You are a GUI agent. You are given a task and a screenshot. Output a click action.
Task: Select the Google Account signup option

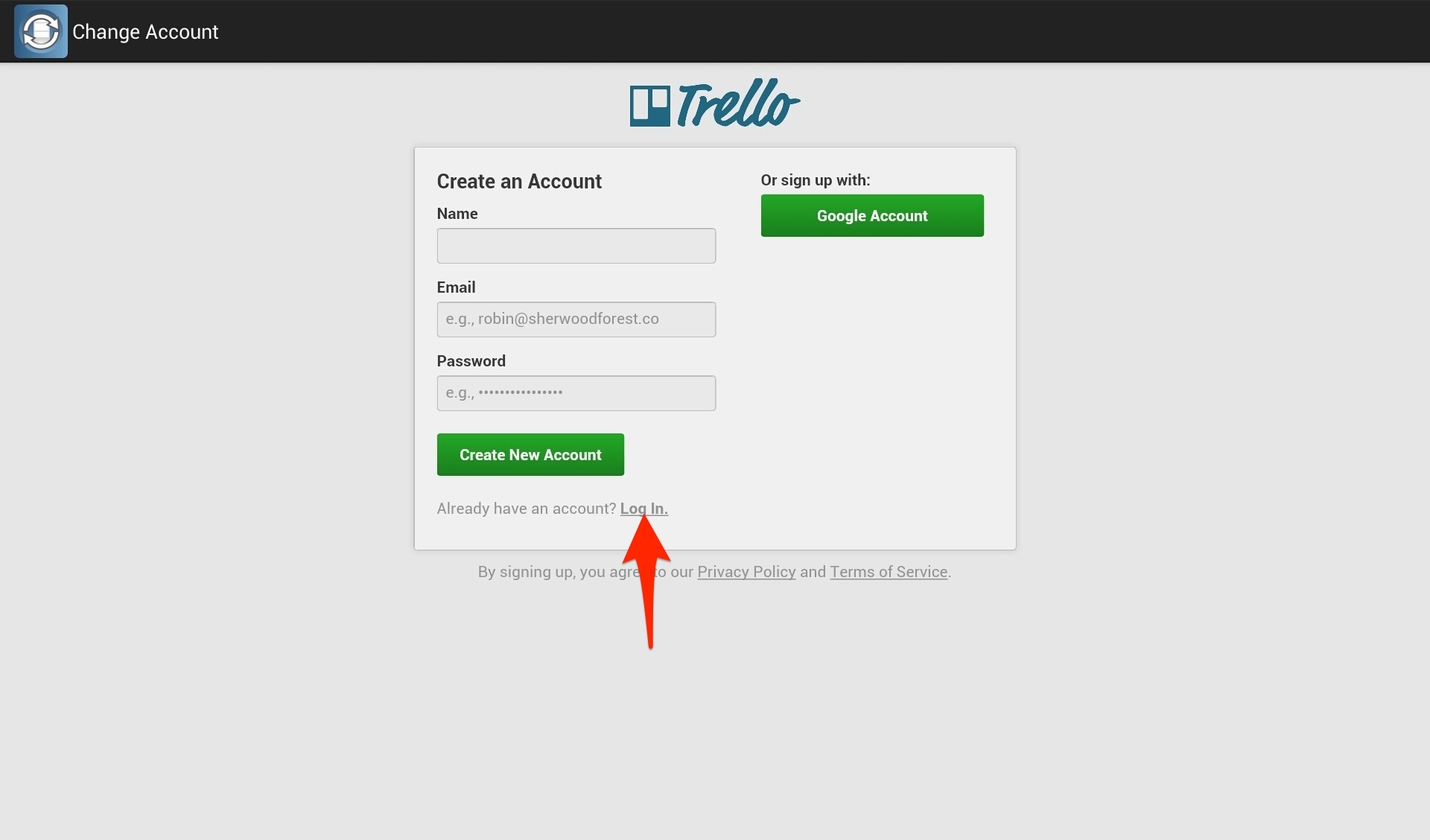(872, 215)
